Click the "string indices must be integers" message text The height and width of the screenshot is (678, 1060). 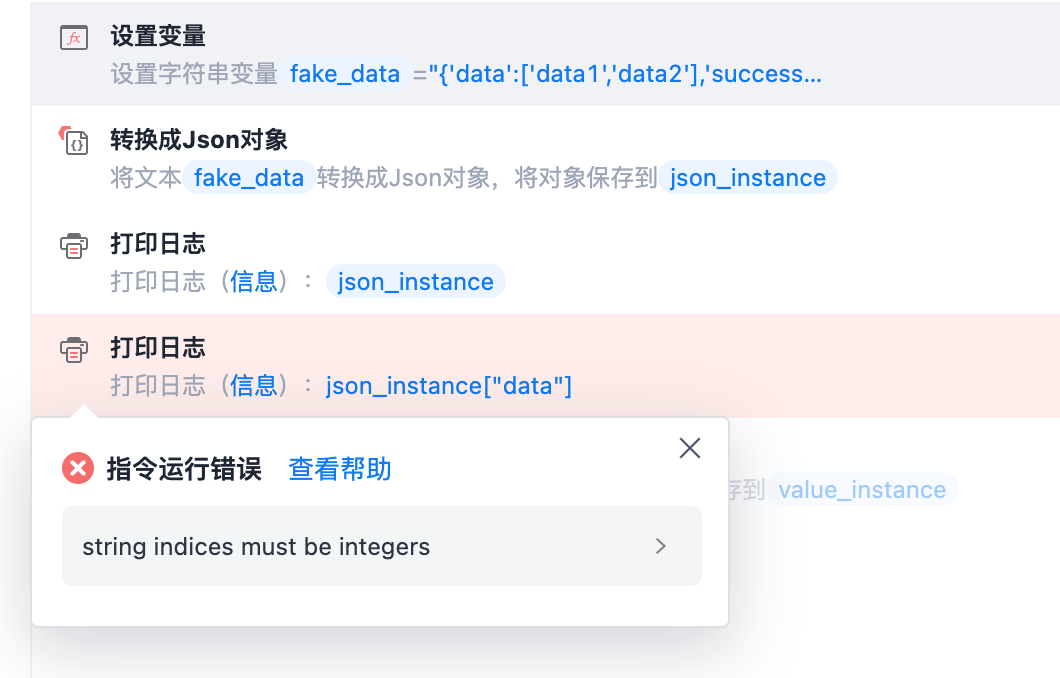point(256,547)
